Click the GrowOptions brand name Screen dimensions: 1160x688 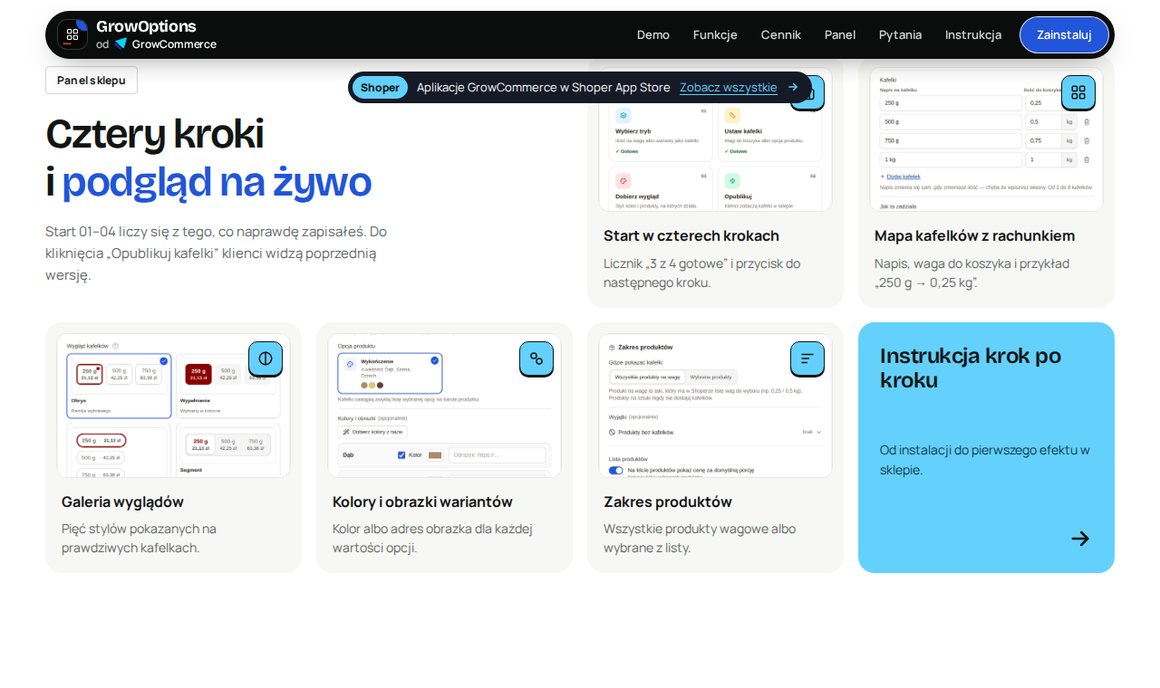[x=146, y=27]
